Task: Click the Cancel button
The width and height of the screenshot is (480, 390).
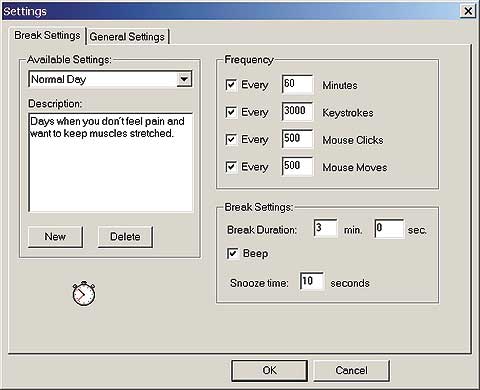Action: pyautogui.click(x=351, y=370)
